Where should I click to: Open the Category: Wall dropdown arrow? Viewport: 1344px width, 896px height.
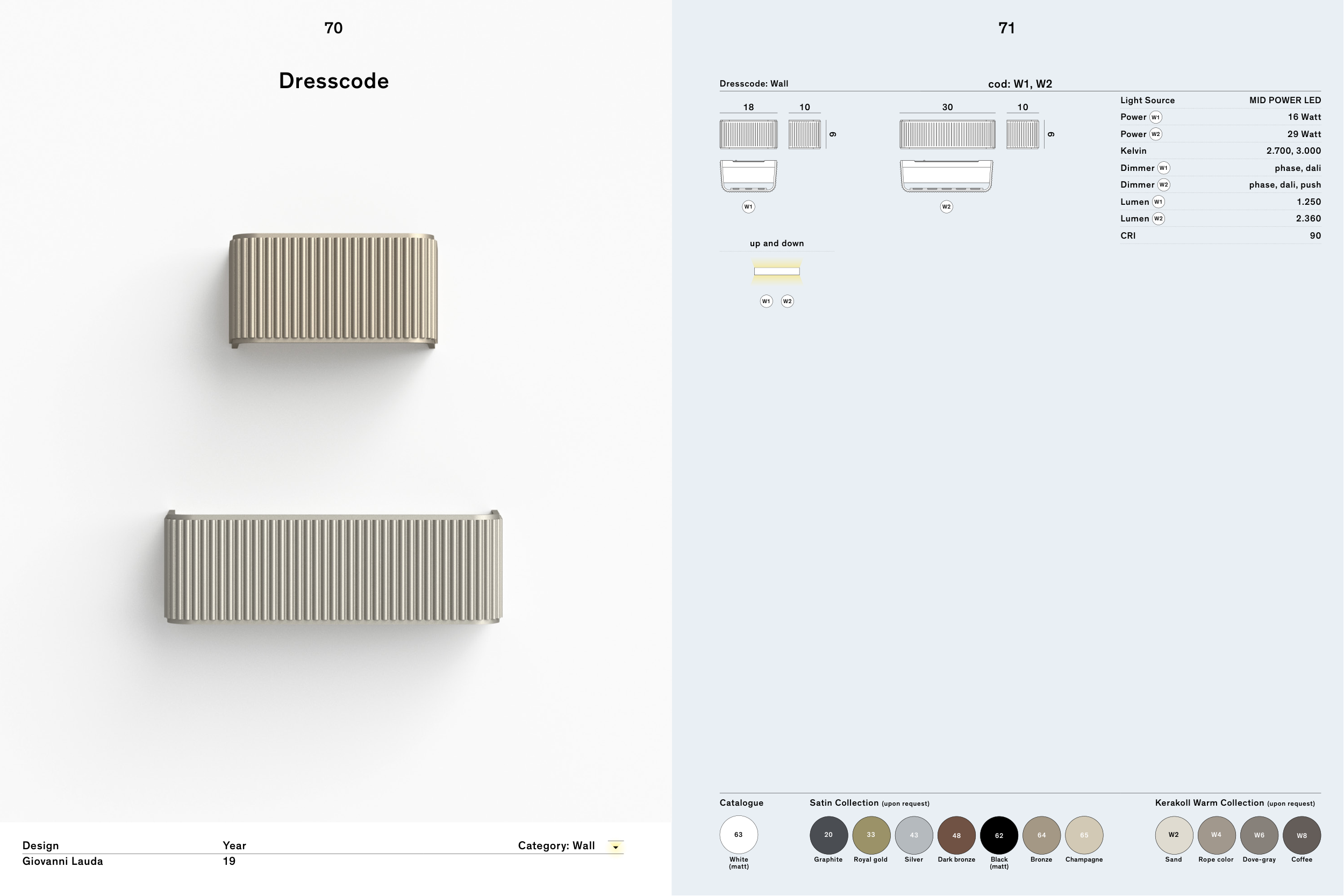(616, 847)
